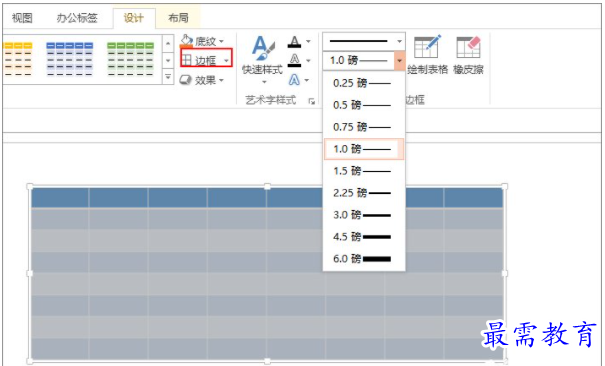
Task: Activate the 橡皮擦 eraser tool
Action: [x=468, y=55]
